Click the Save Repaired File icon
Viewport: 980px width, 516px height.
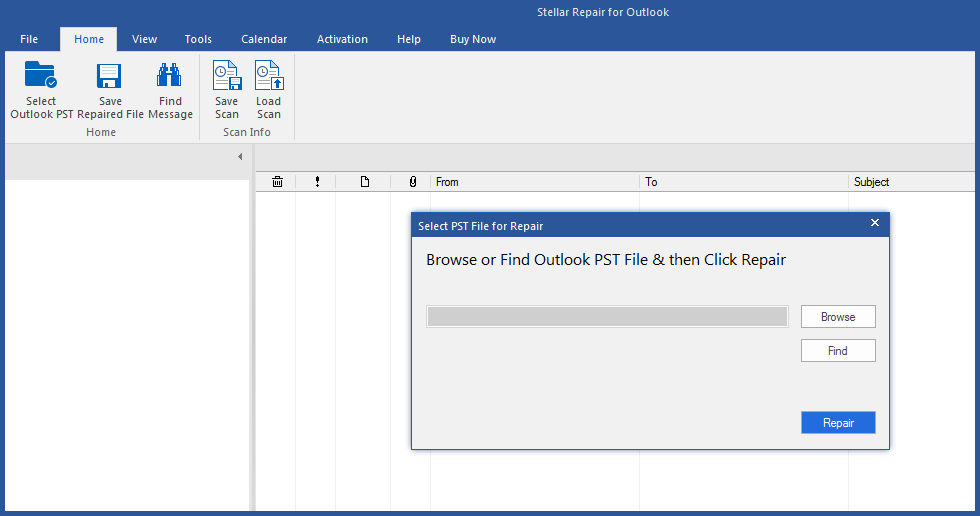[x=109, y=76]
